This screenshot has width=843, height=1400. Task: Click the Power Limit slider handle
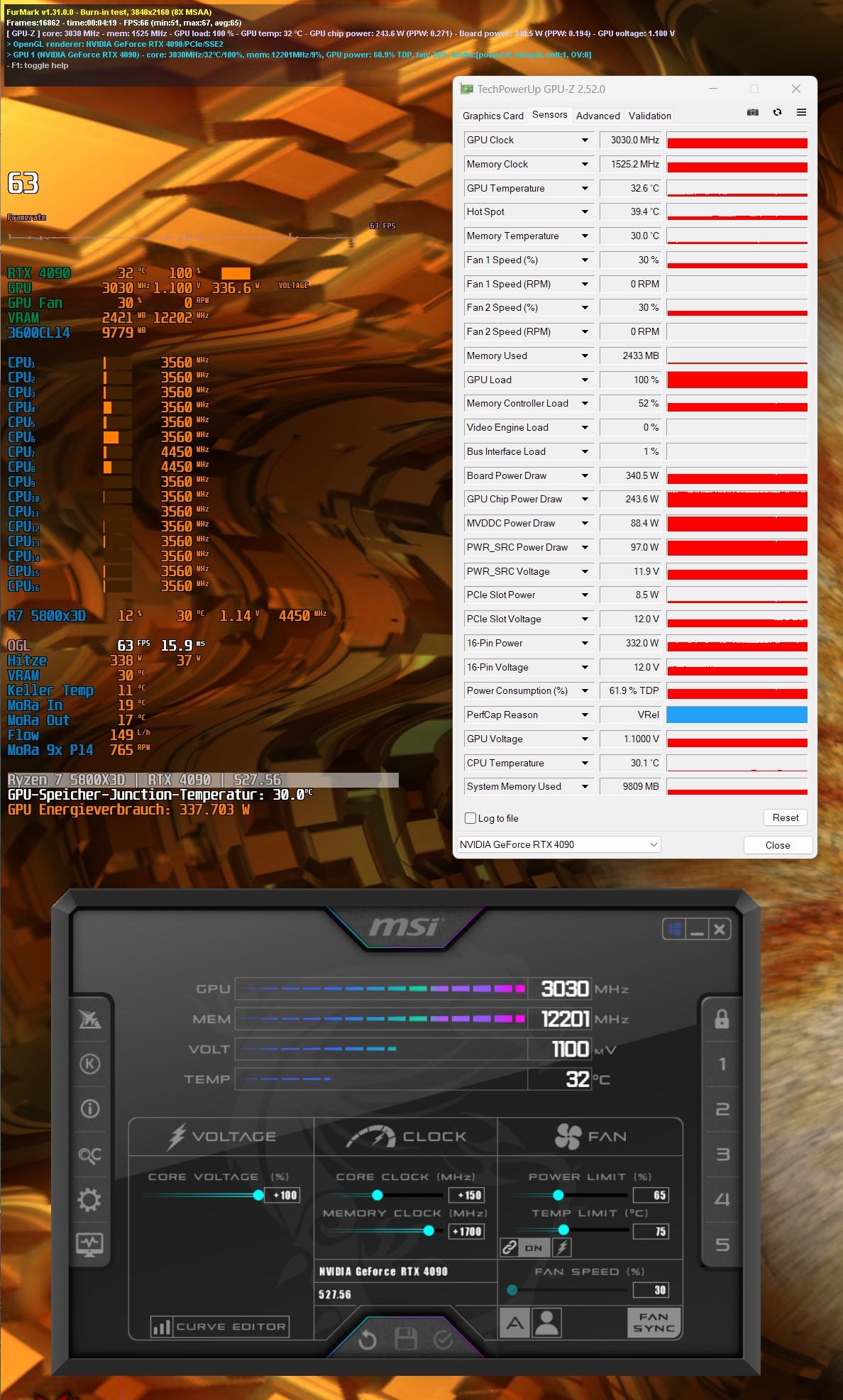click(558, 1195)
